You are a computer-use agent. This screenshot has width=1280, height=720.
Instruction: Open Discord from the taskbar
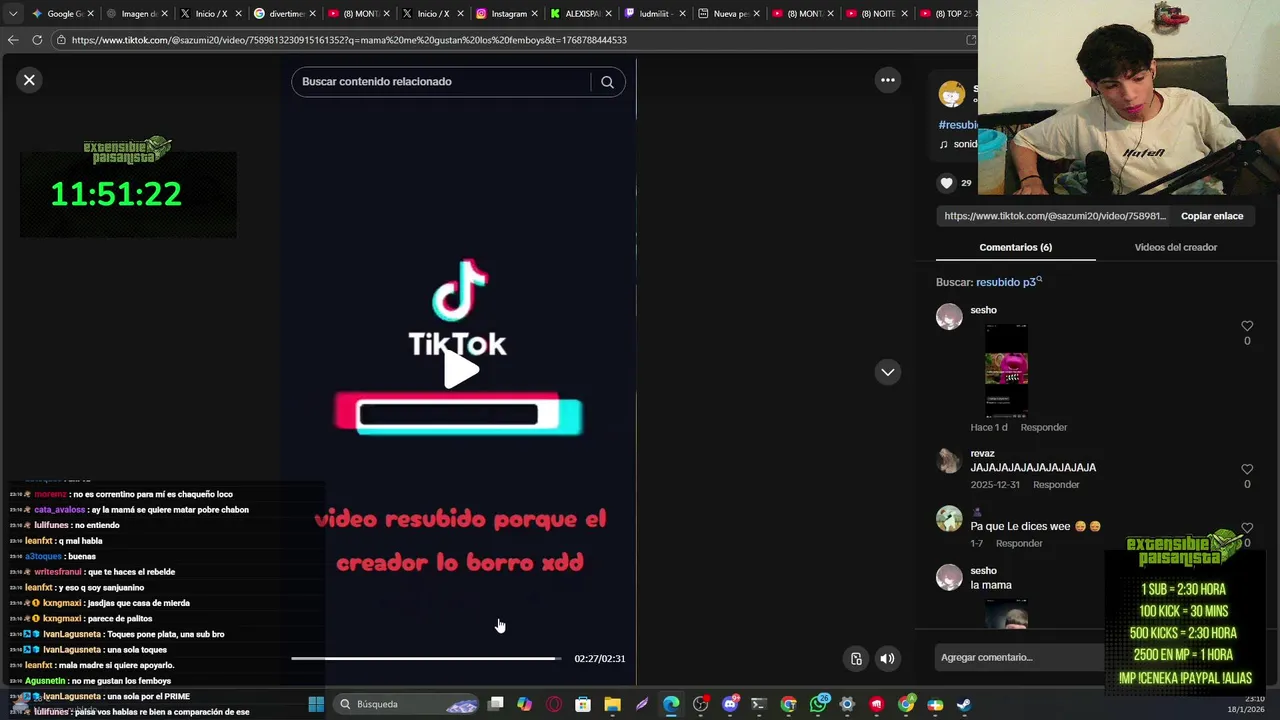coord(730,704)
